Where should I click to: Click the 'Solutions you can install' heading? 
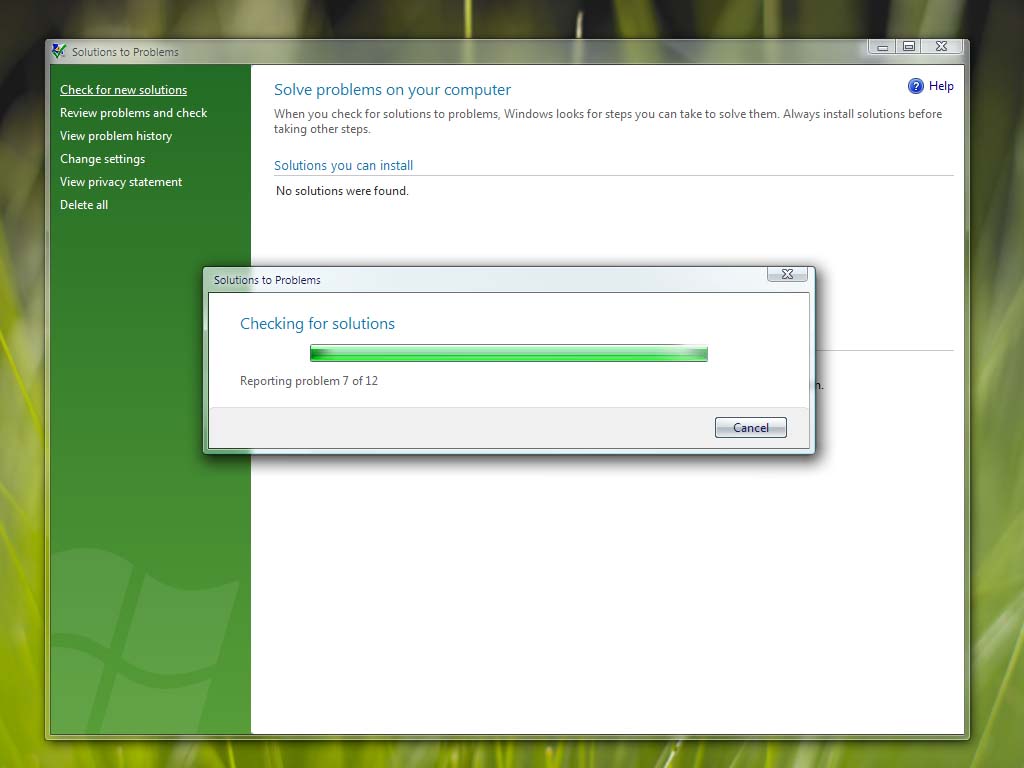(344, 165)
